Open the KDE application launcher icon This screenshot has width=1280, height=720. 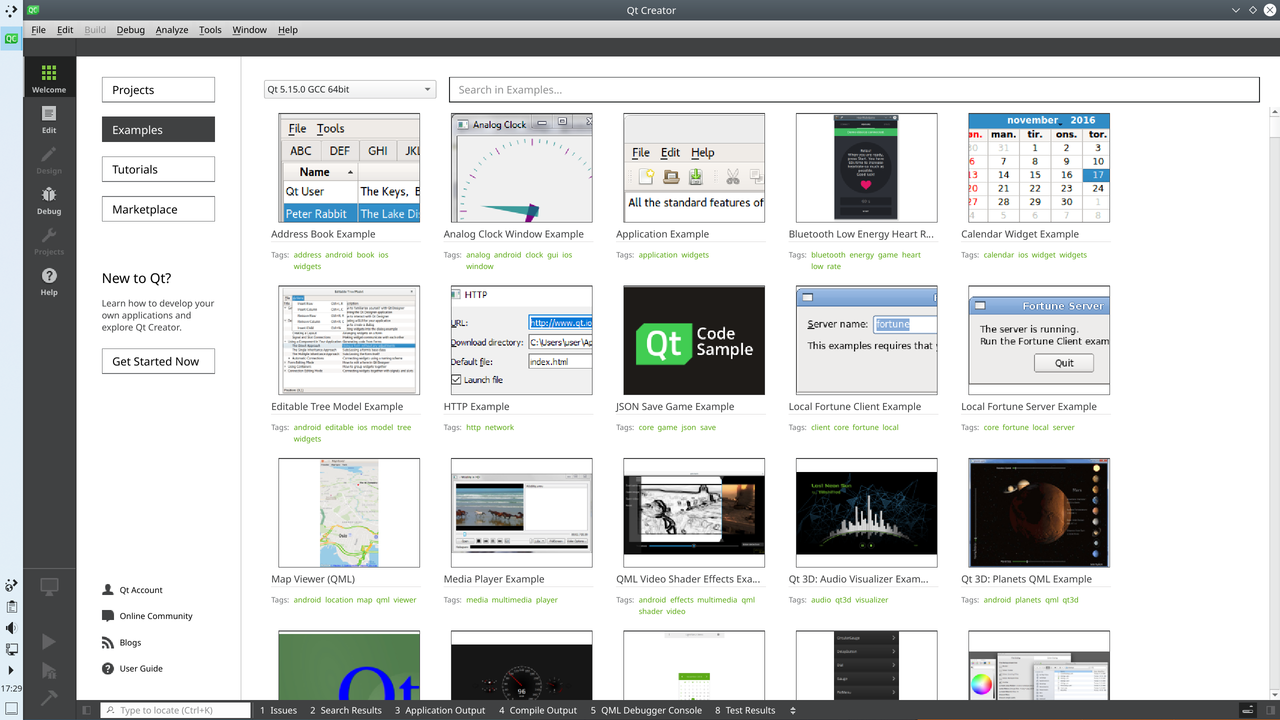pos(11,10)
